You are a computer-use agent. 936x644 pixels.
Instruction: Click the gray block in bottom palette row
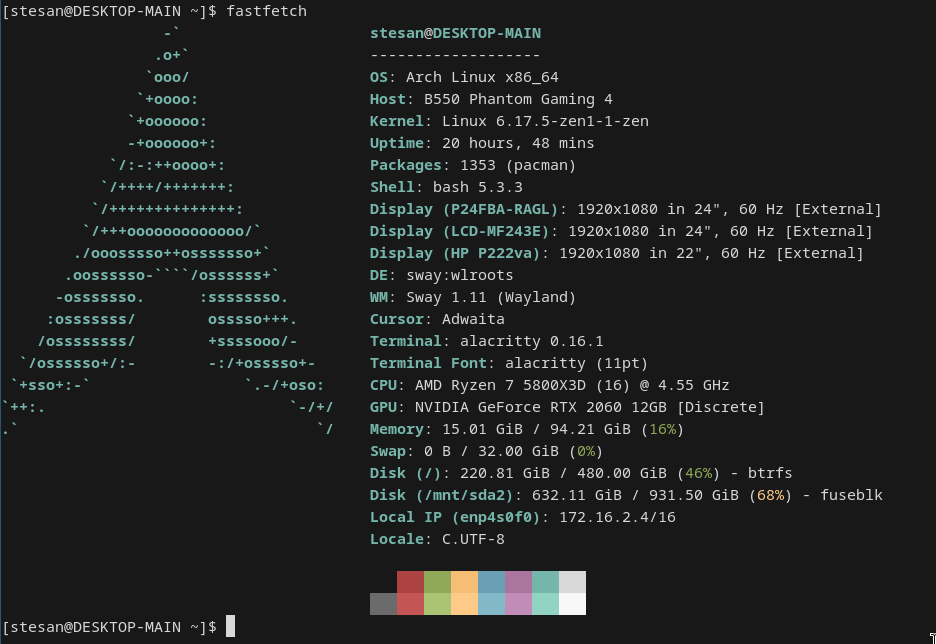(x=383, y=604)
